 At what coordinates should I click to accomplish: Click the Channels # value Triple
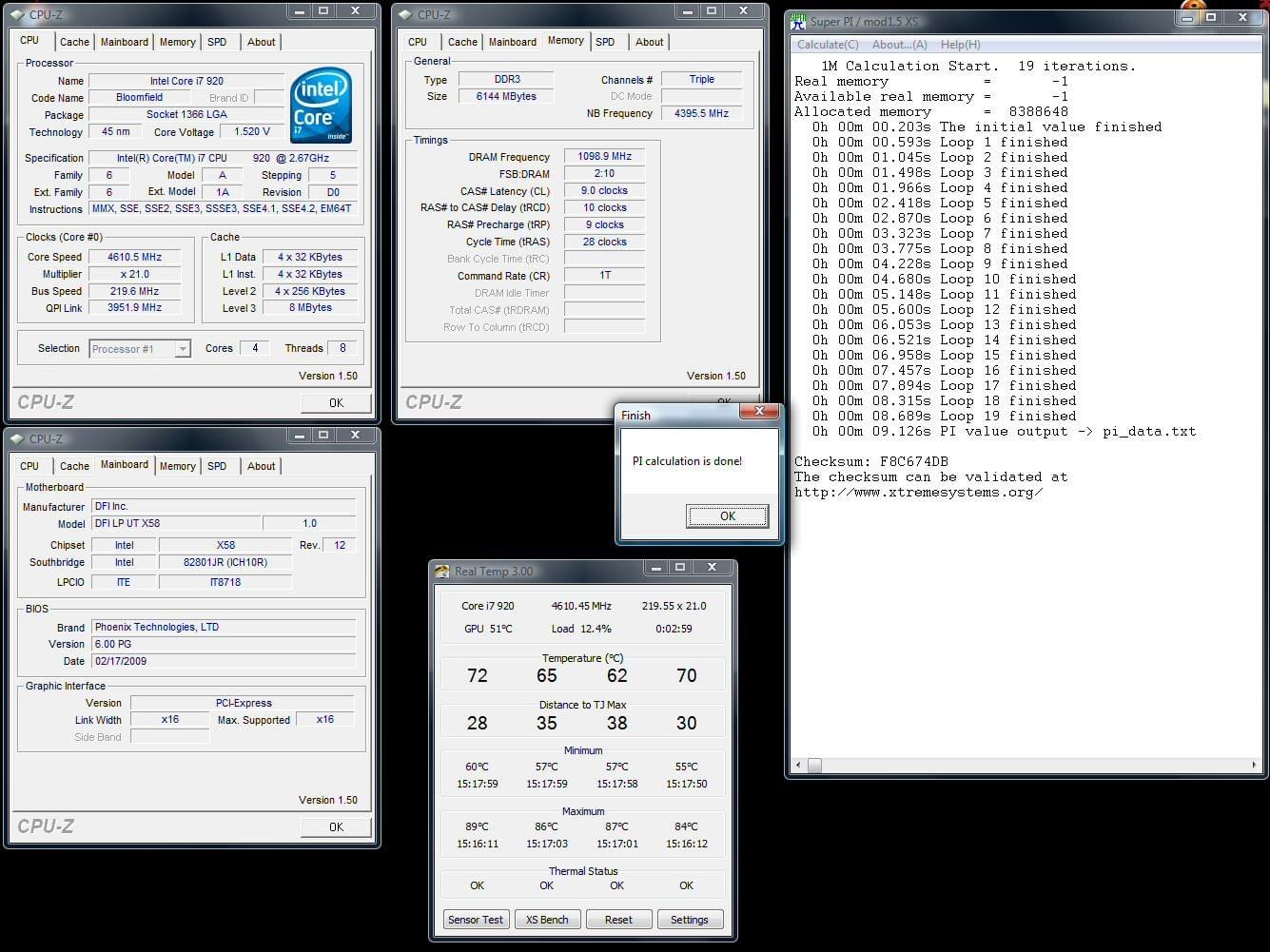pyautogui.click(x=701, y=80)
